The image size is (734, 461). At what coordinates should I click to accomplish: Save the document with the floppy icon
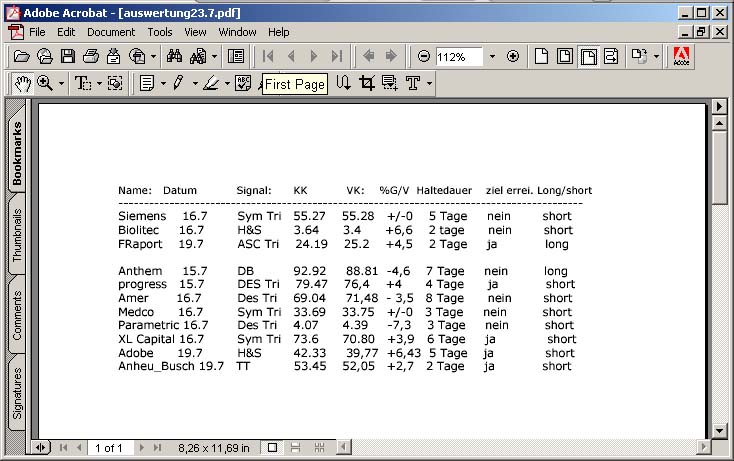(x=68, y=57)
